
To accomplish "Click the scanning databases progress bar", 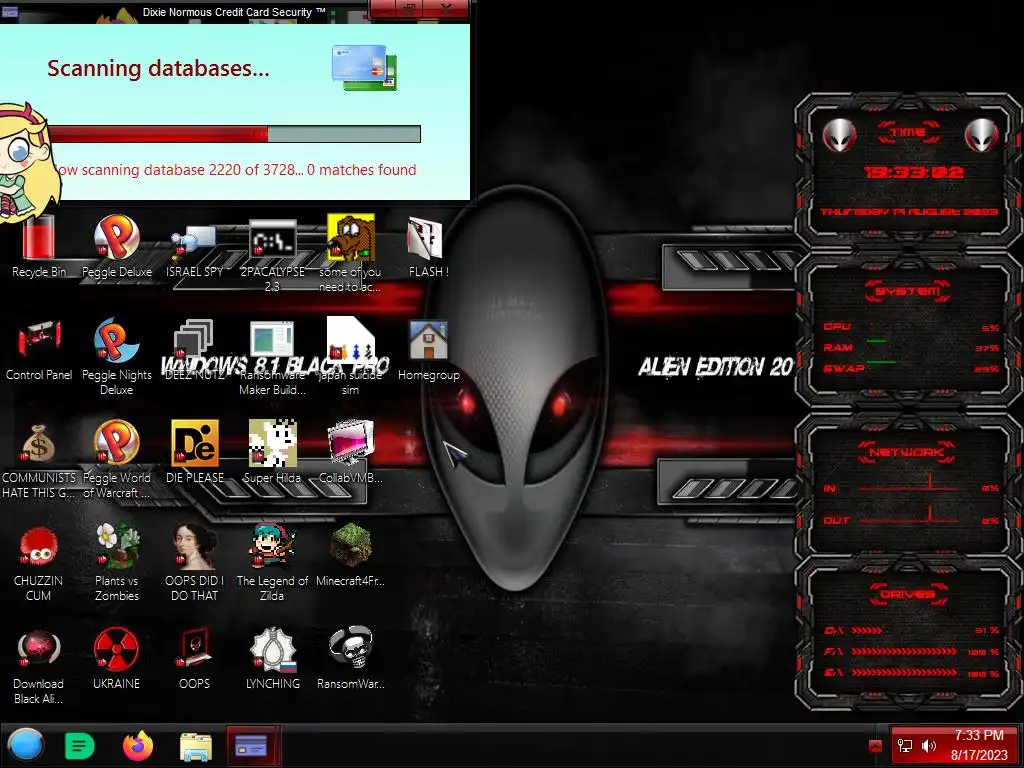I will [x=234, y=135].
